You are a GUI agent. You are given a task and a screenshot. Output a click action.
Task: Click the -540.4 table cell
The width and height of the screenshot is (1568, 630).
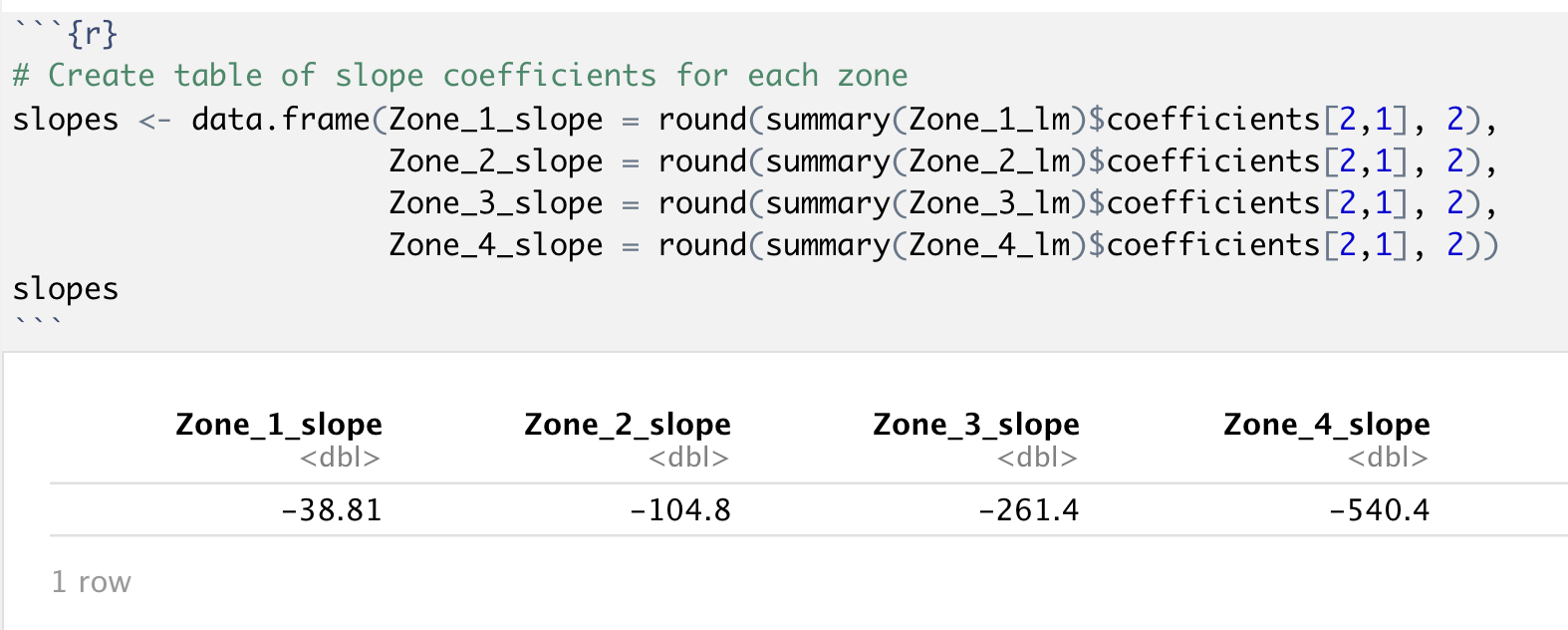[1380, 510]
